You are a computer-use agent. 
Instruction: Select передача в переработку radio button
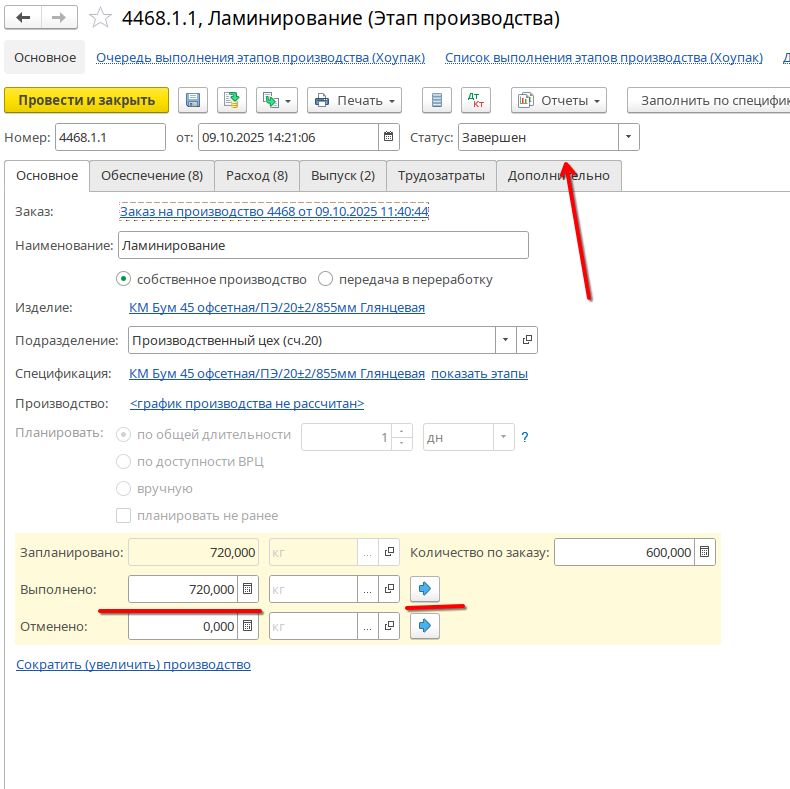click(x=325, y=279)
